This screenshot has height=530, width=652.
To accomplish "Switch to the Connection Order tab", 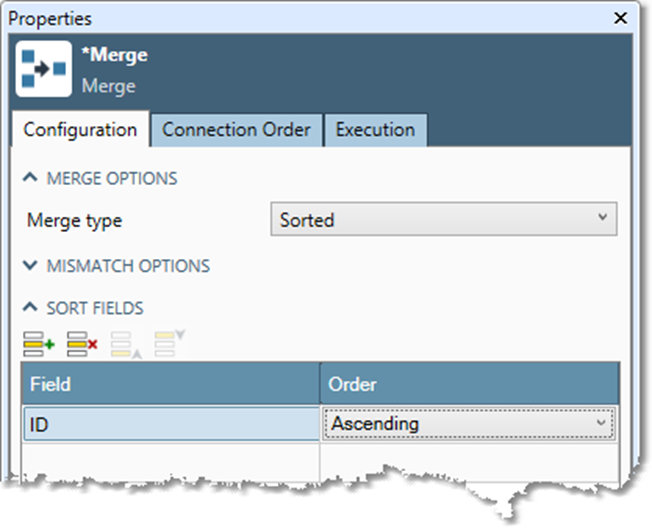I will 236,130.
